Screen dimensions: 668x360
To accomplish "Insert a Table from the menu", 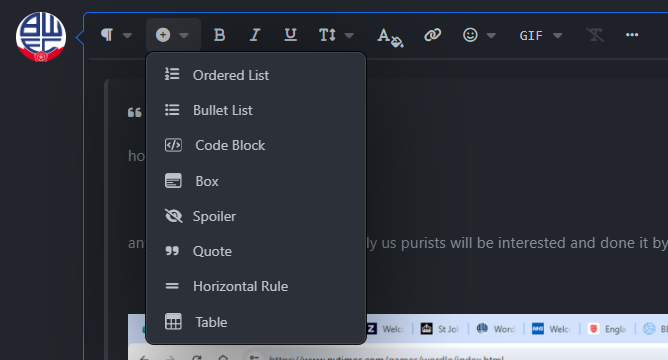I will (x=256, y=322).
